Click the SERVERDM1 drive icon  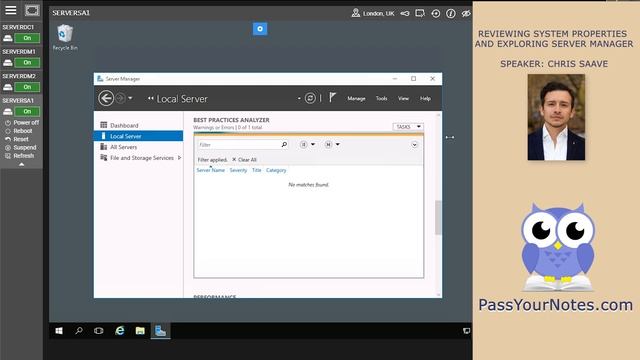[x=7, y=63]
